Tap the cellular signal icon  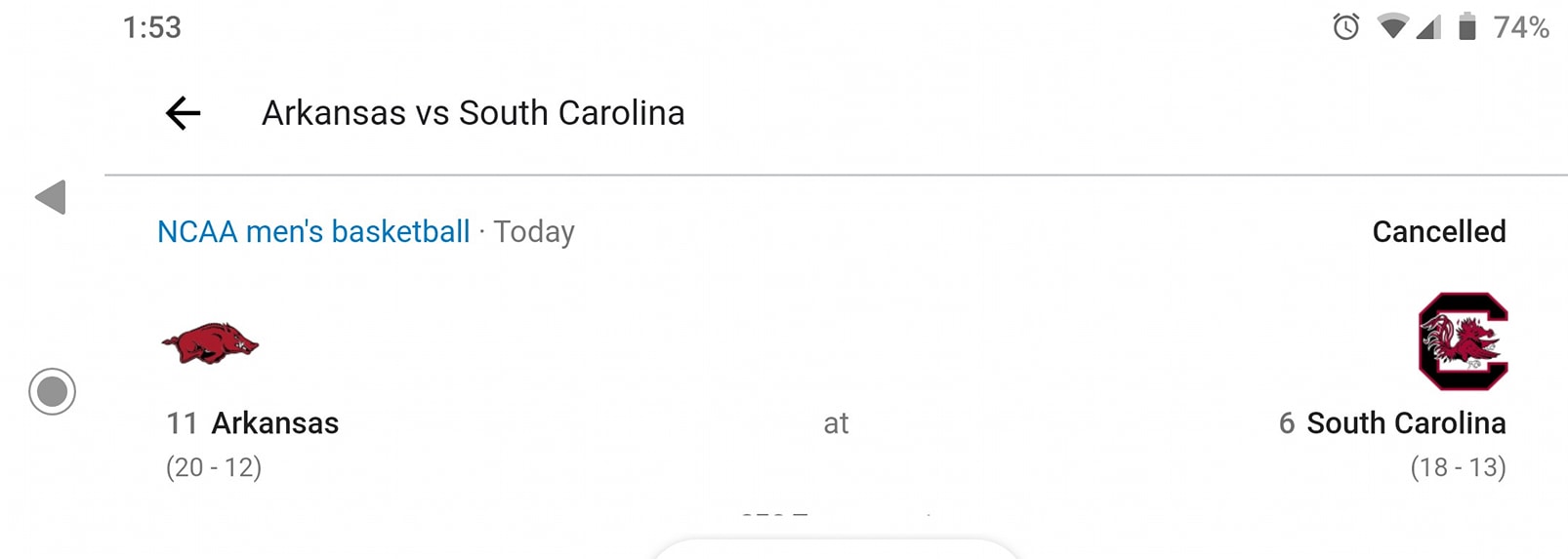(1428, 26)
